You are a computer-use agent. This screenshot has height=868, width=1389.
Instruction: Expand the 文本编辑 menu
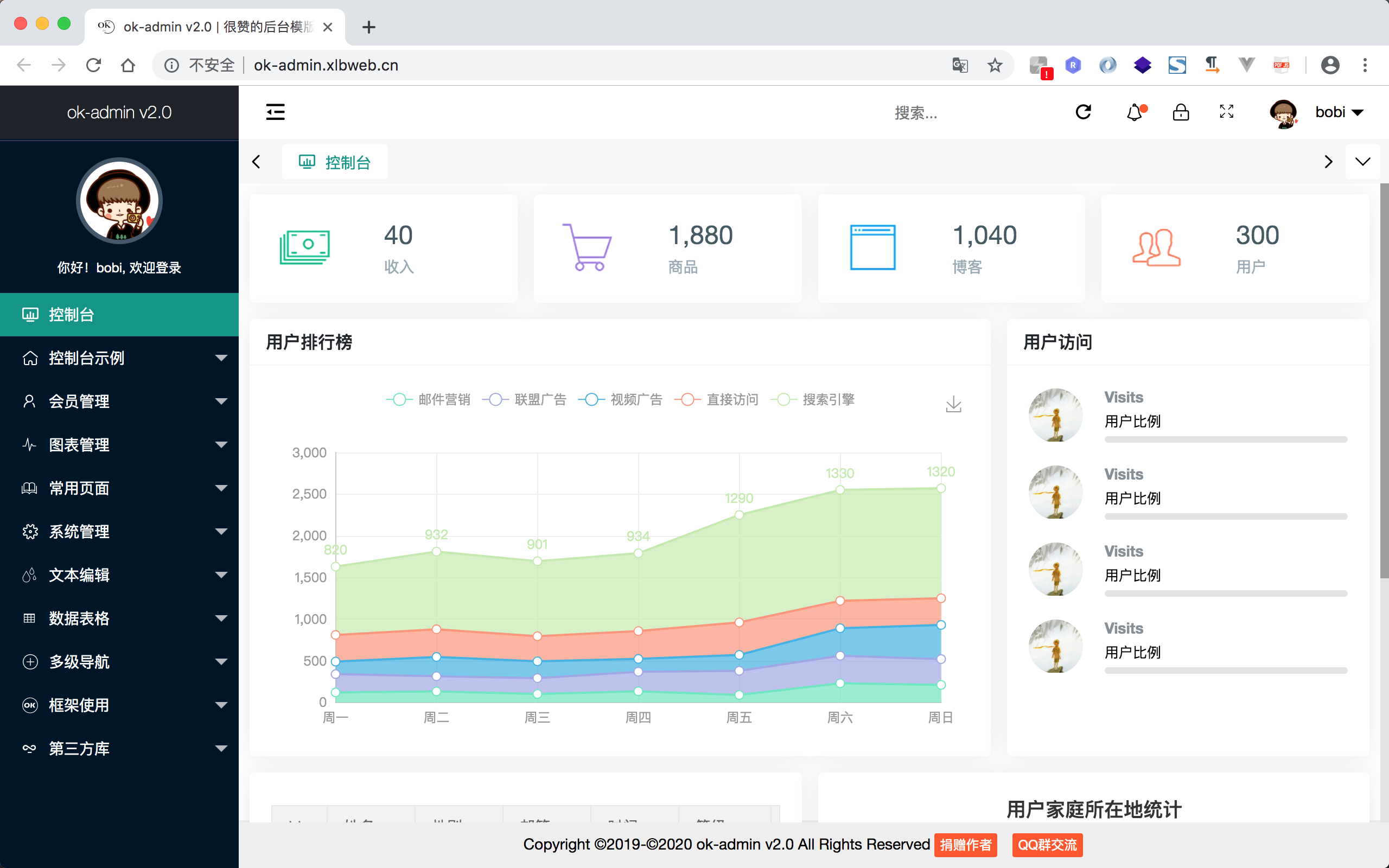pos(119,575)
